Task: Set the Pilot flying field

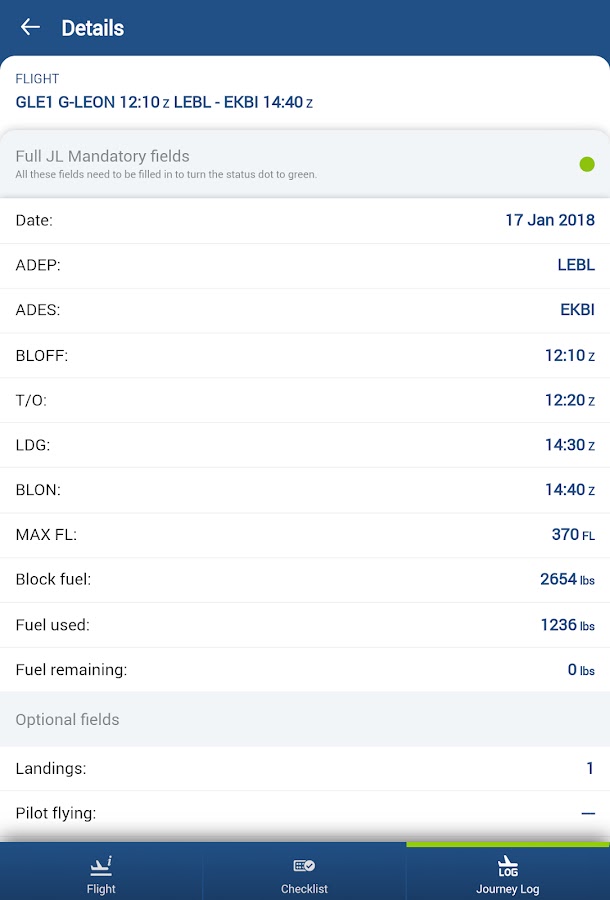Action: 587,813
